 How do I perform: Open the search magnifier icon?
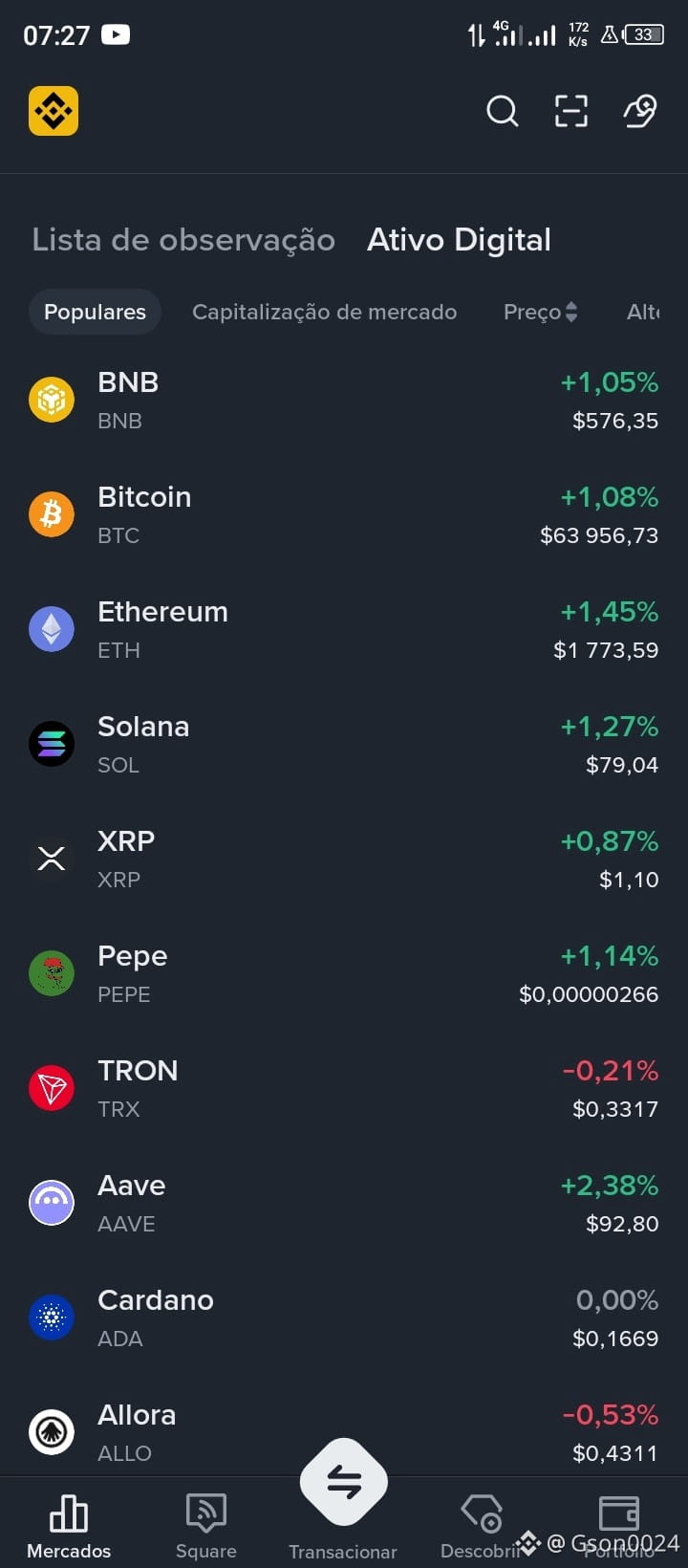tap(502, 111)
